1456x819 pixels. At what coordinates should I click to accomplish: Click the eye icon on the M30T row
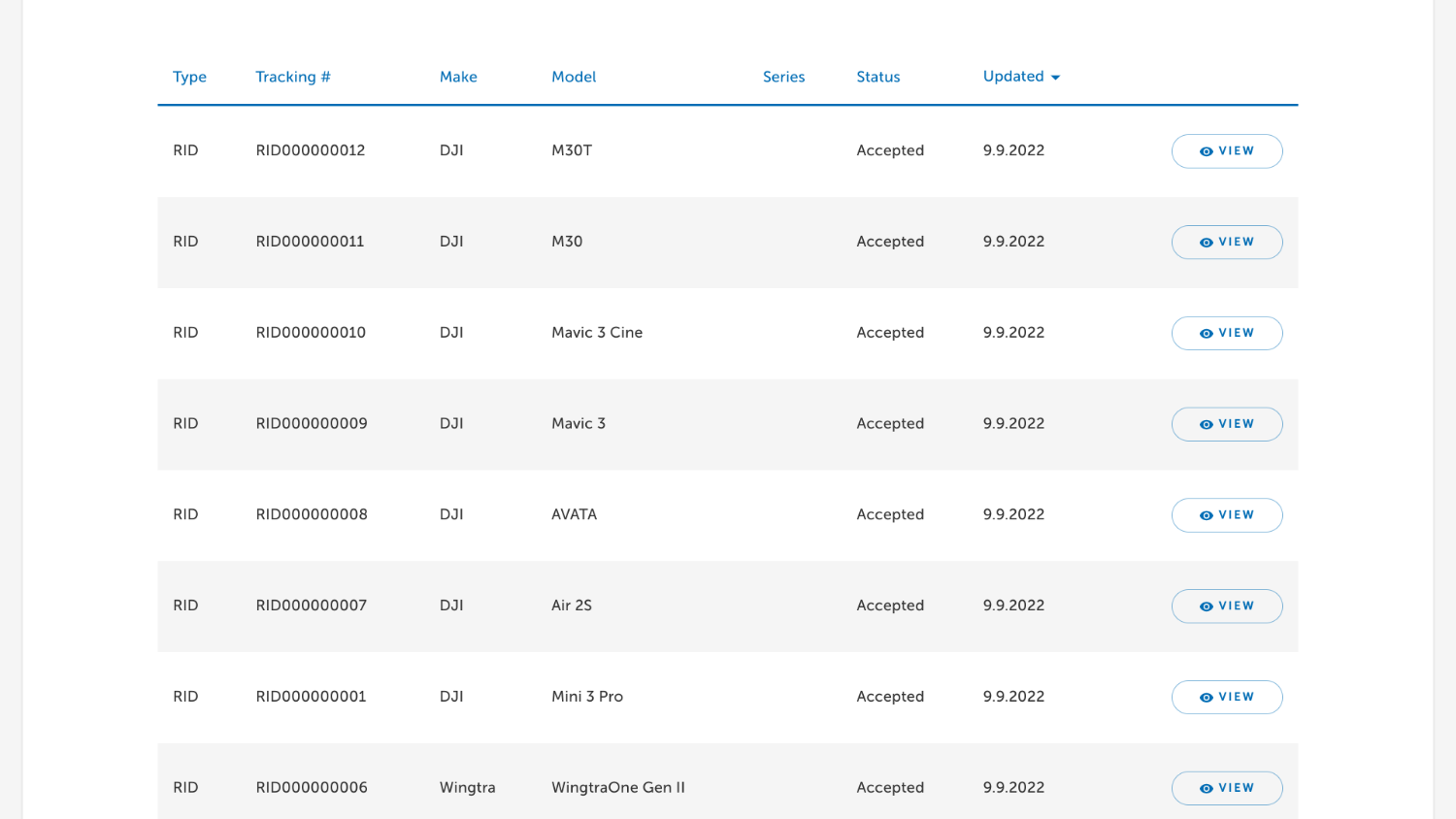[1206, 151]
